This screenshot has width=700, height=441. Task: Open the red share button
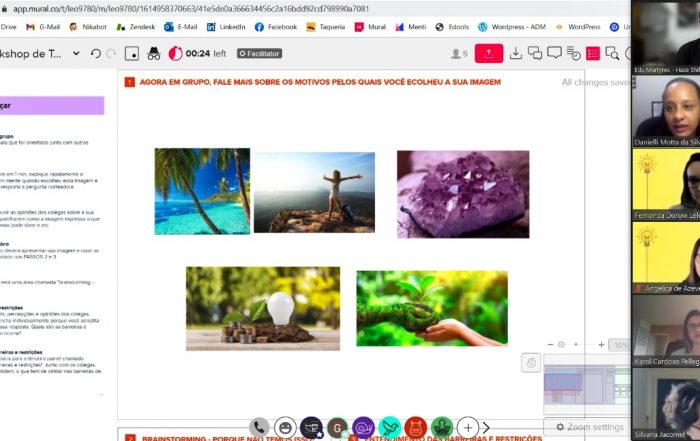point(488,53)
